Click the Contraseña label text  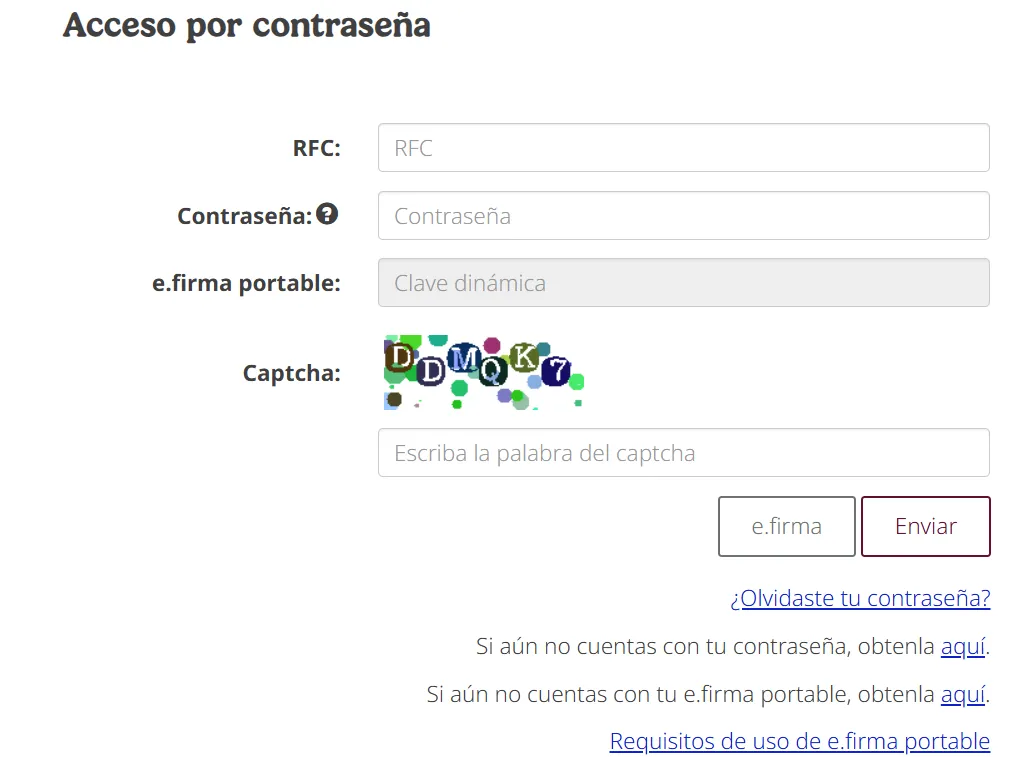click(x=244, y=216)
